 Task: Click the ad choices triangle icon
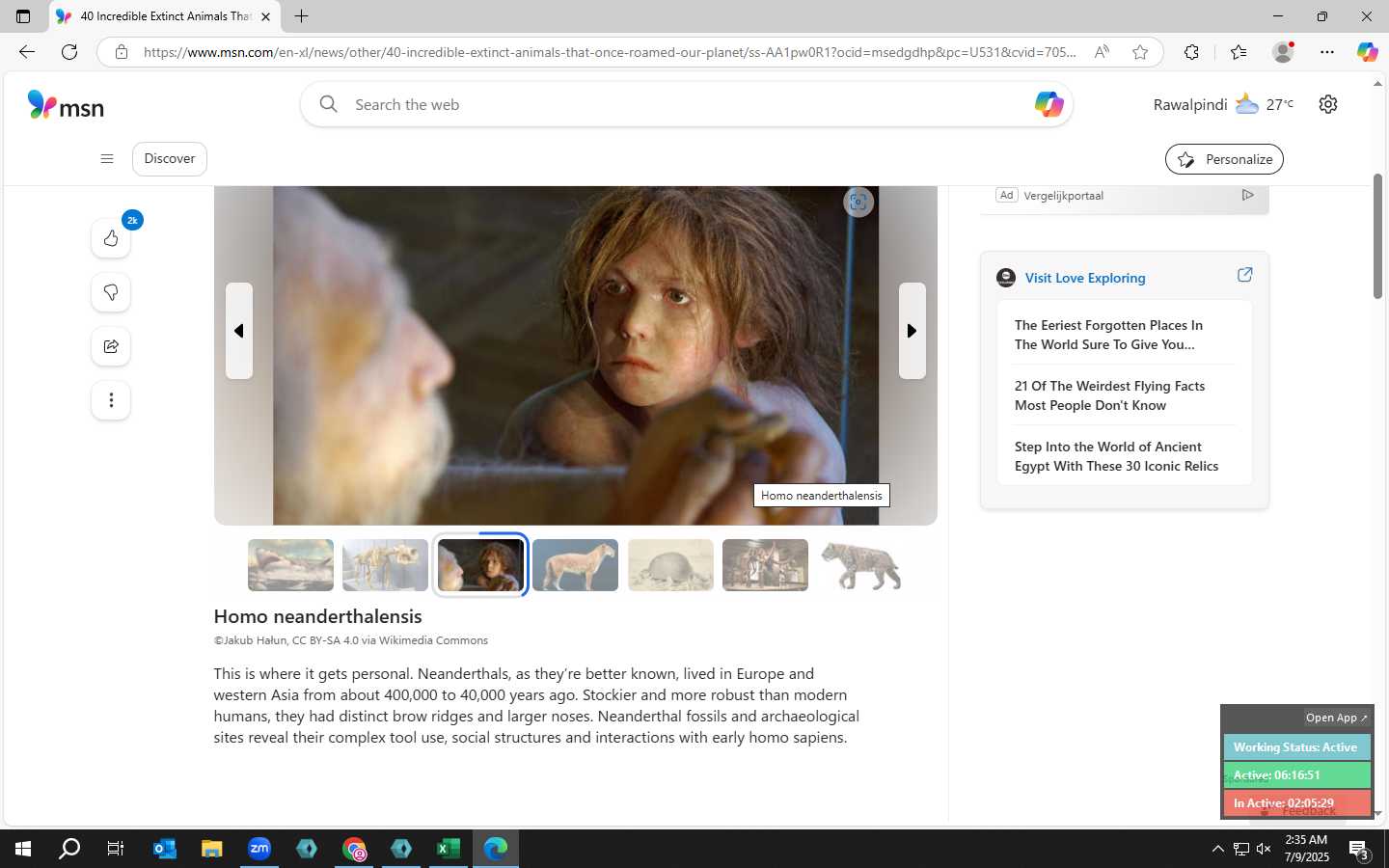pyautogui.click(x=1247, y=195)
